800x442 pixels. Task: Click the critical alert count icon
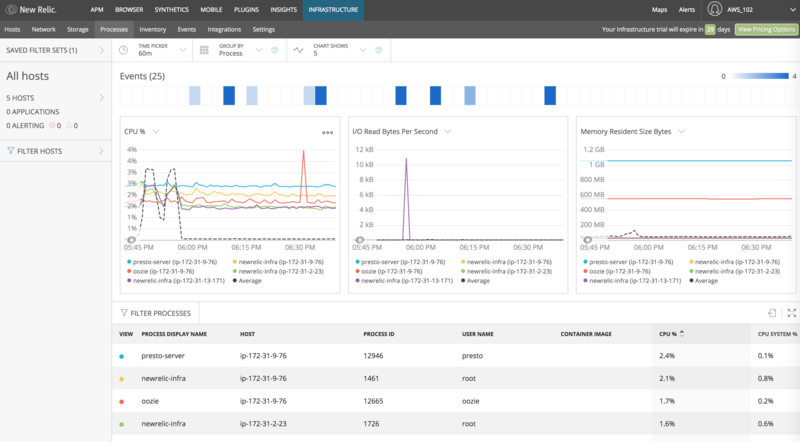[x=52, y=125]
